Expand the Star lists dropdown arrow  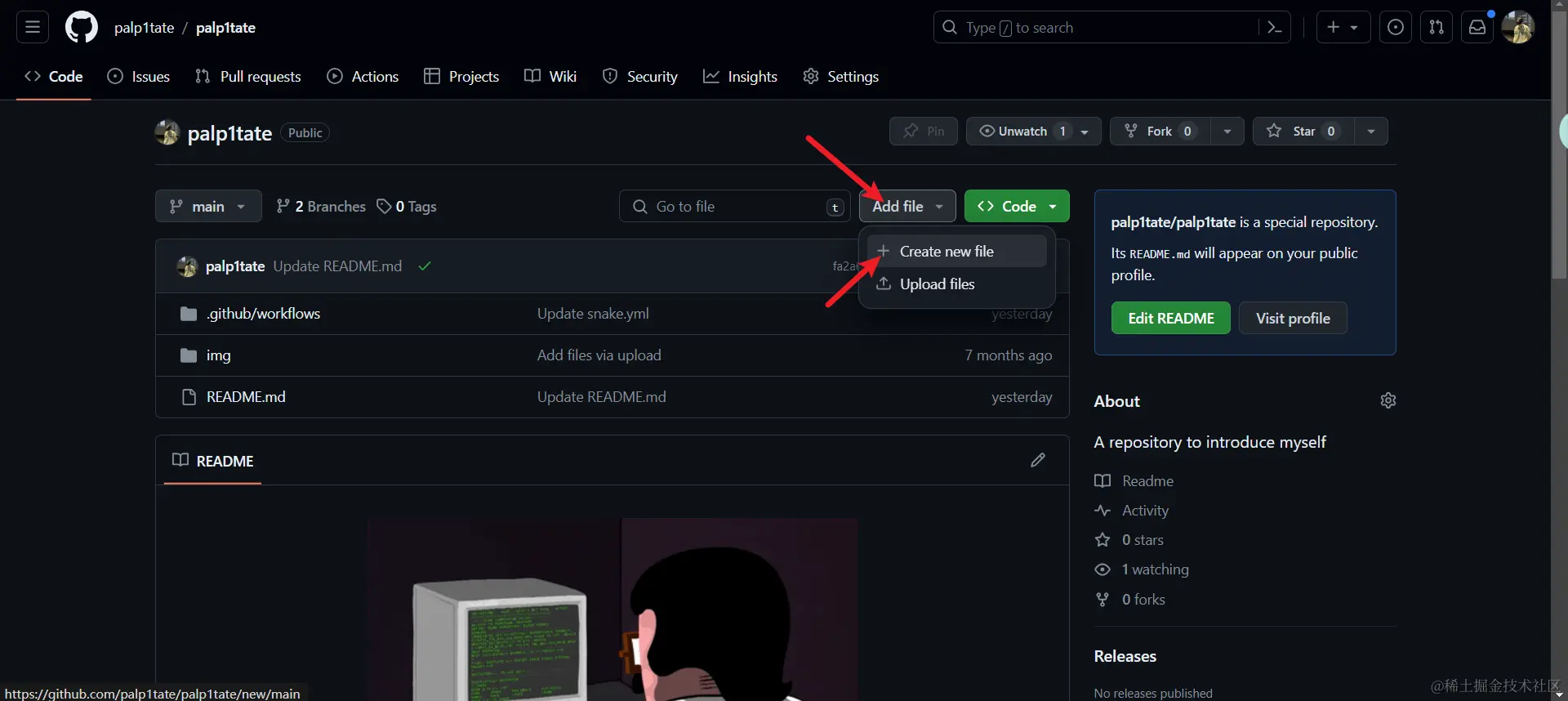tap(1371, 131)
